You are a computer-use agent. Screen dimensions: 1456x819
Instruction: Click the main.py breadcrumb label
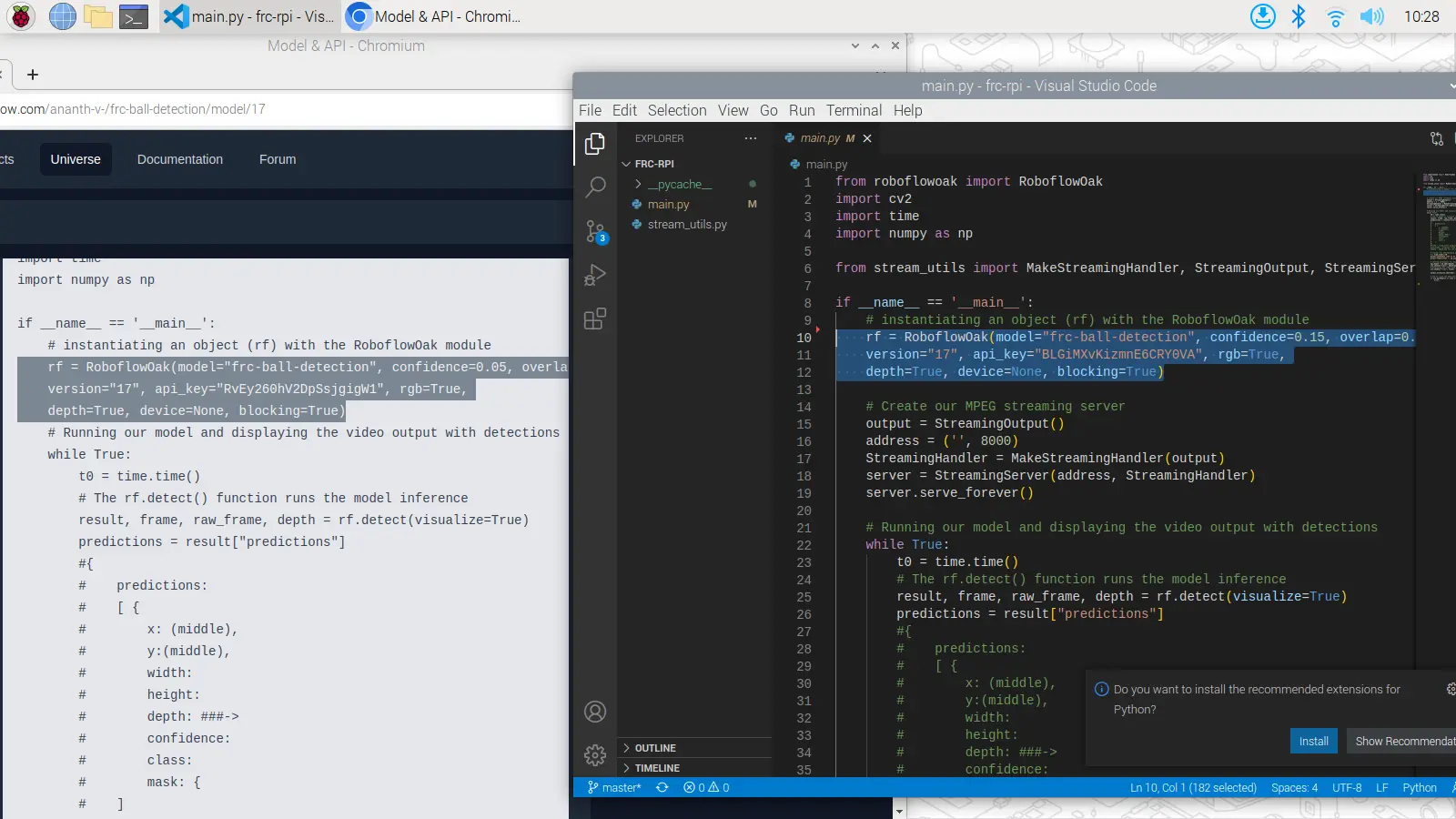pyautogui.click(x=826, y=165)
